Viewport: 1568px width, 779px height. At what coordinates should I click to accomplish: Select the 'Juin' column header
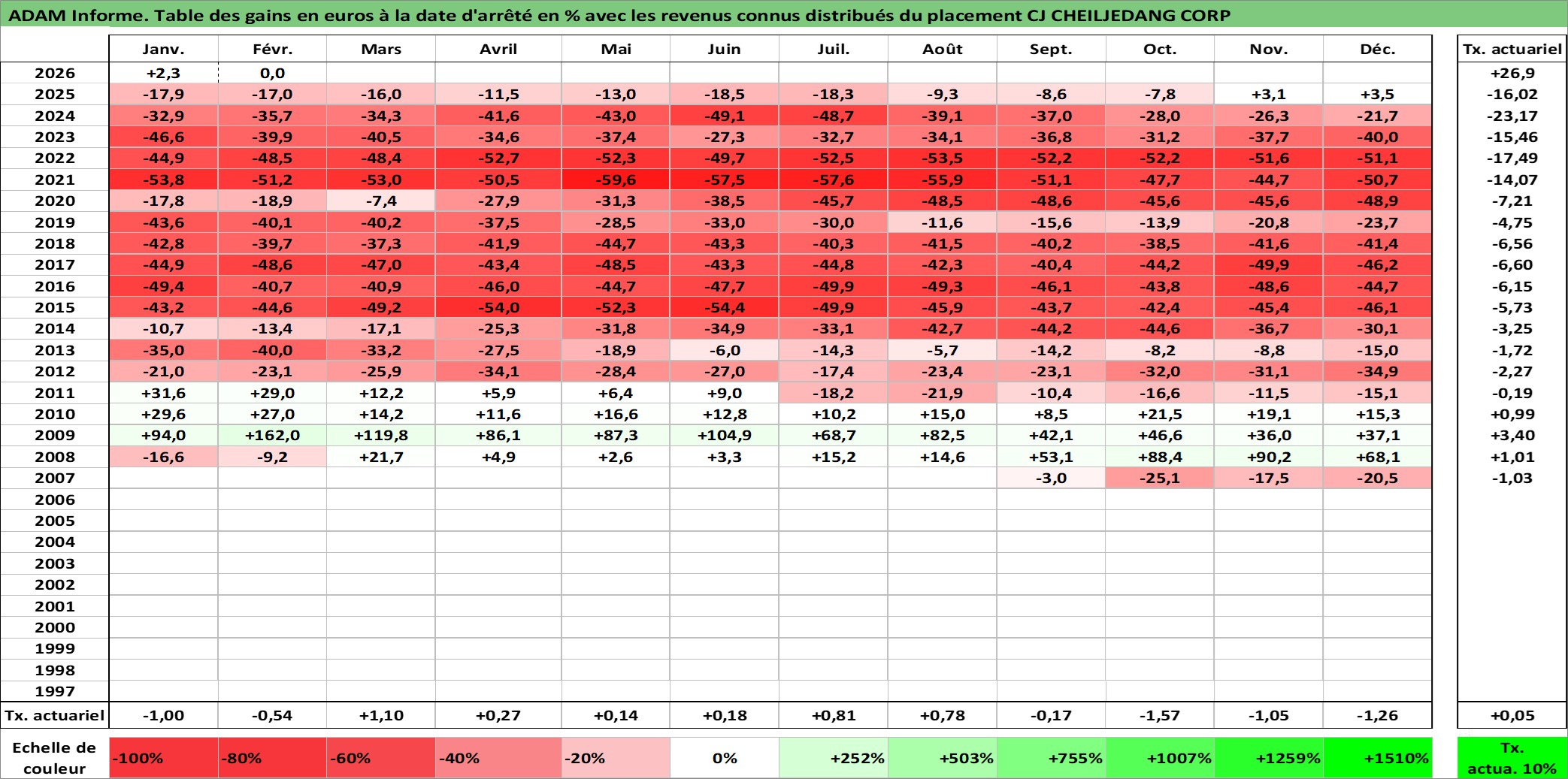(x=725, y=49)
